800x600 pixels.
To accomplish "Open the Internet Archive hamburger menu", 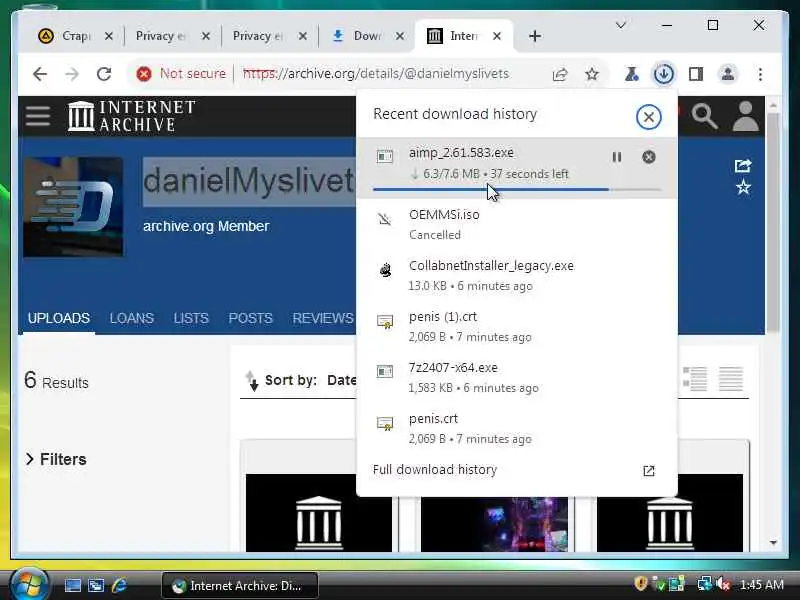I will pyautogui.click(x=38, y=116).
